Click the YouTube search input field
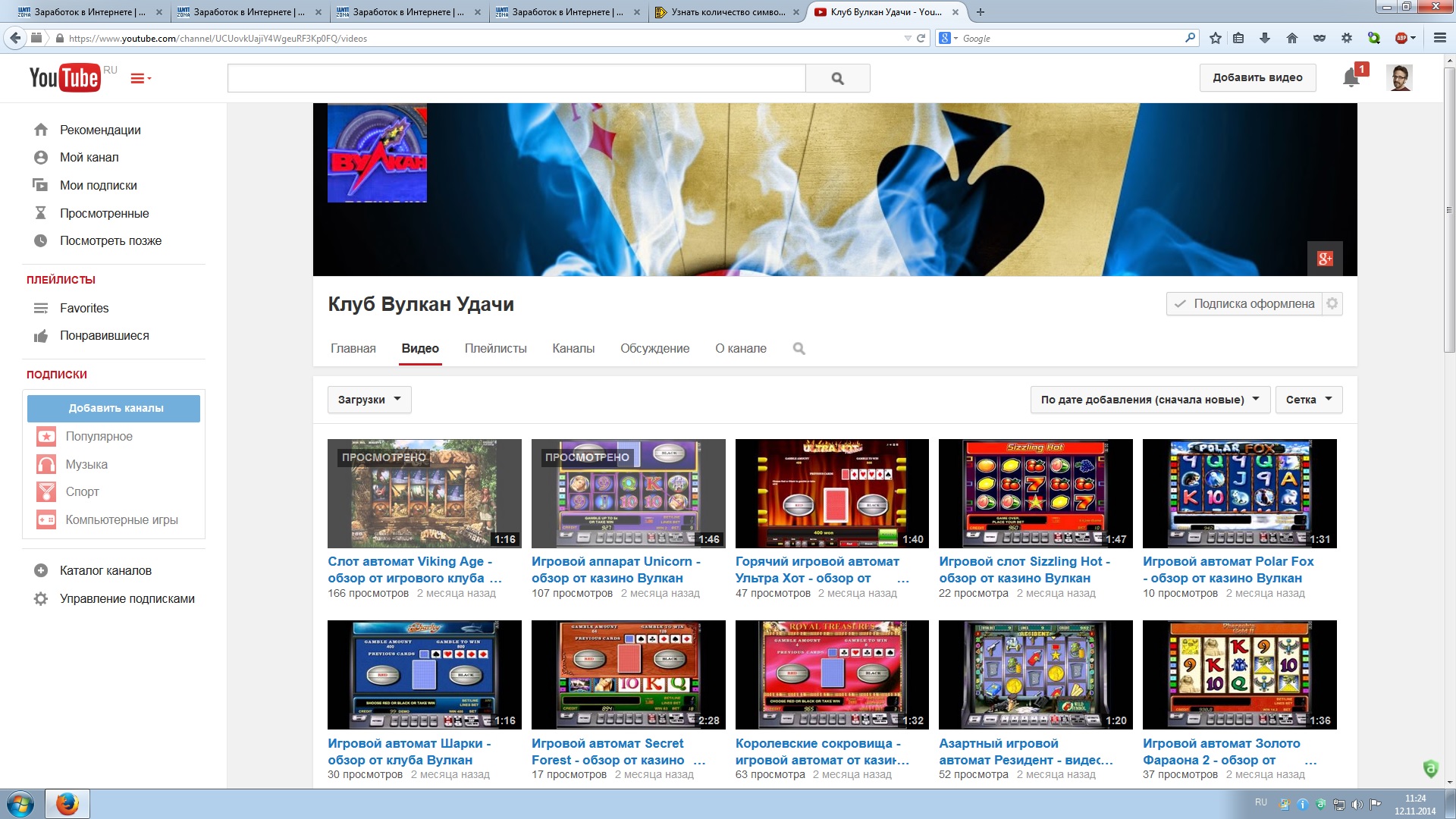This screenshot has height=819, width=1456. (x=516, y=78)
